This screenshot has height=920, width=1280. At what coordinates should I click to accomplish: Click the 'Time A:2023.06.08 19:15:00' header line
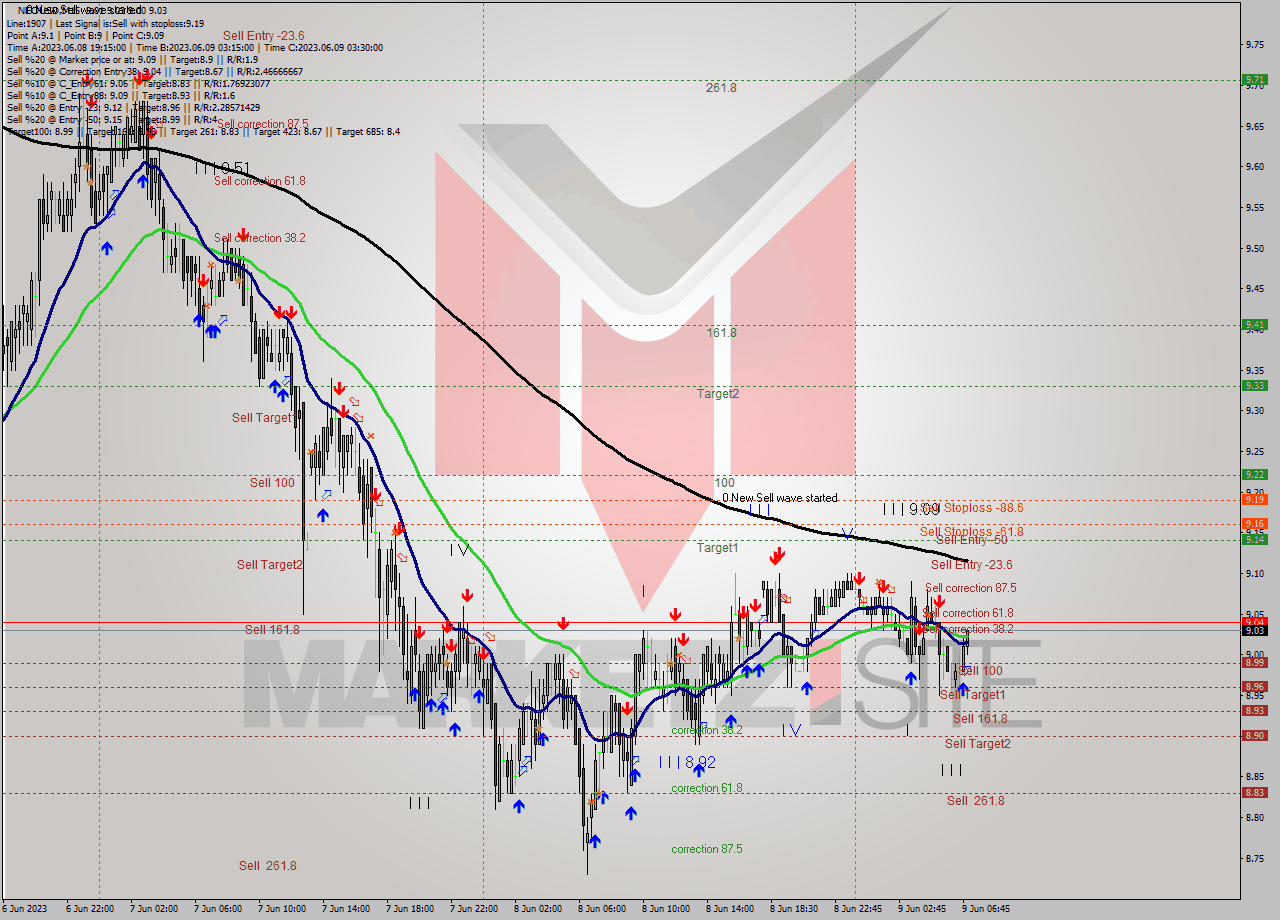click(194, 47)
